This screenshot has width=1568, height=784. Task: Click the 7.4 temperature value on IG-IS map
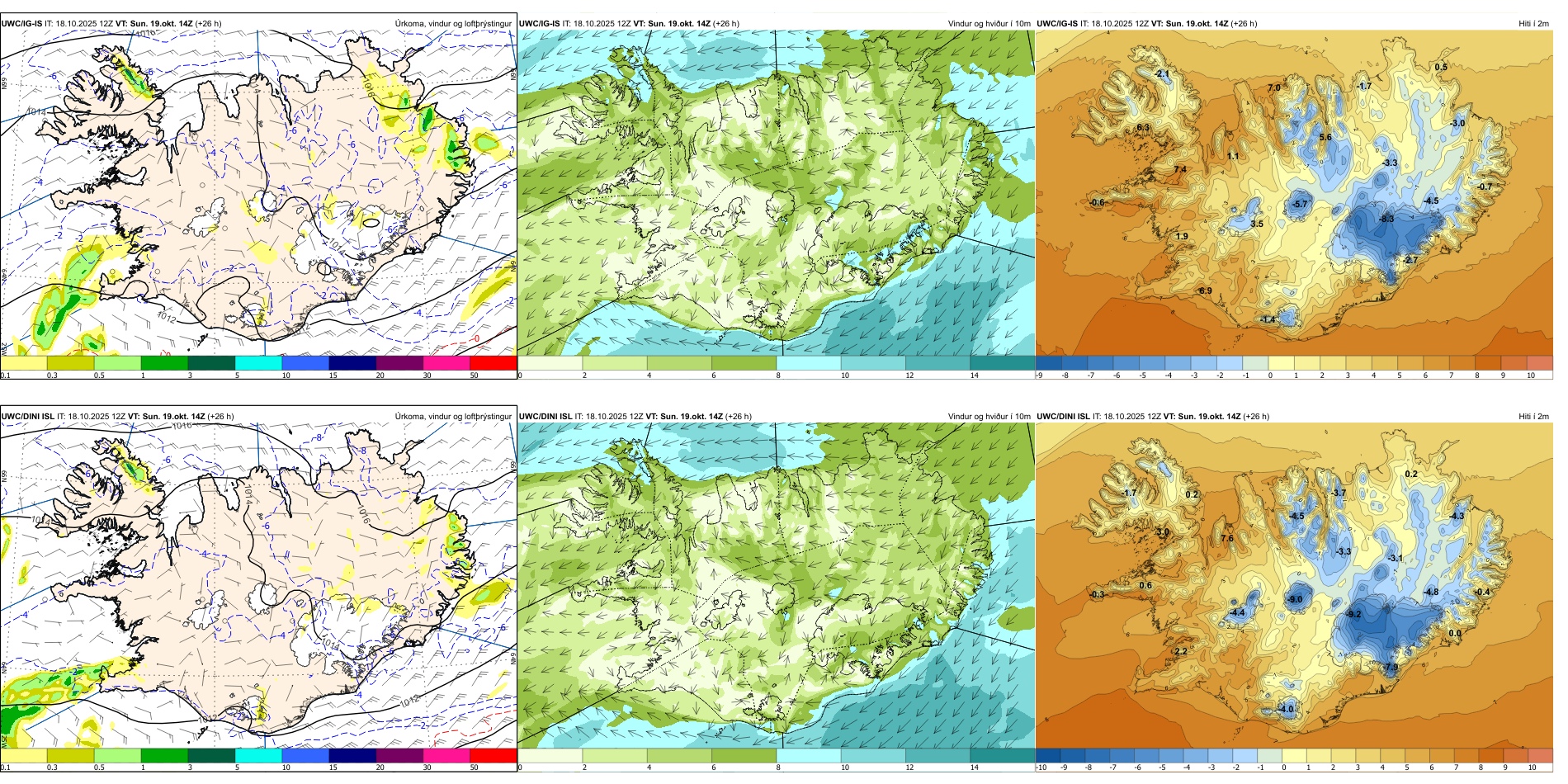(1180, 169)
